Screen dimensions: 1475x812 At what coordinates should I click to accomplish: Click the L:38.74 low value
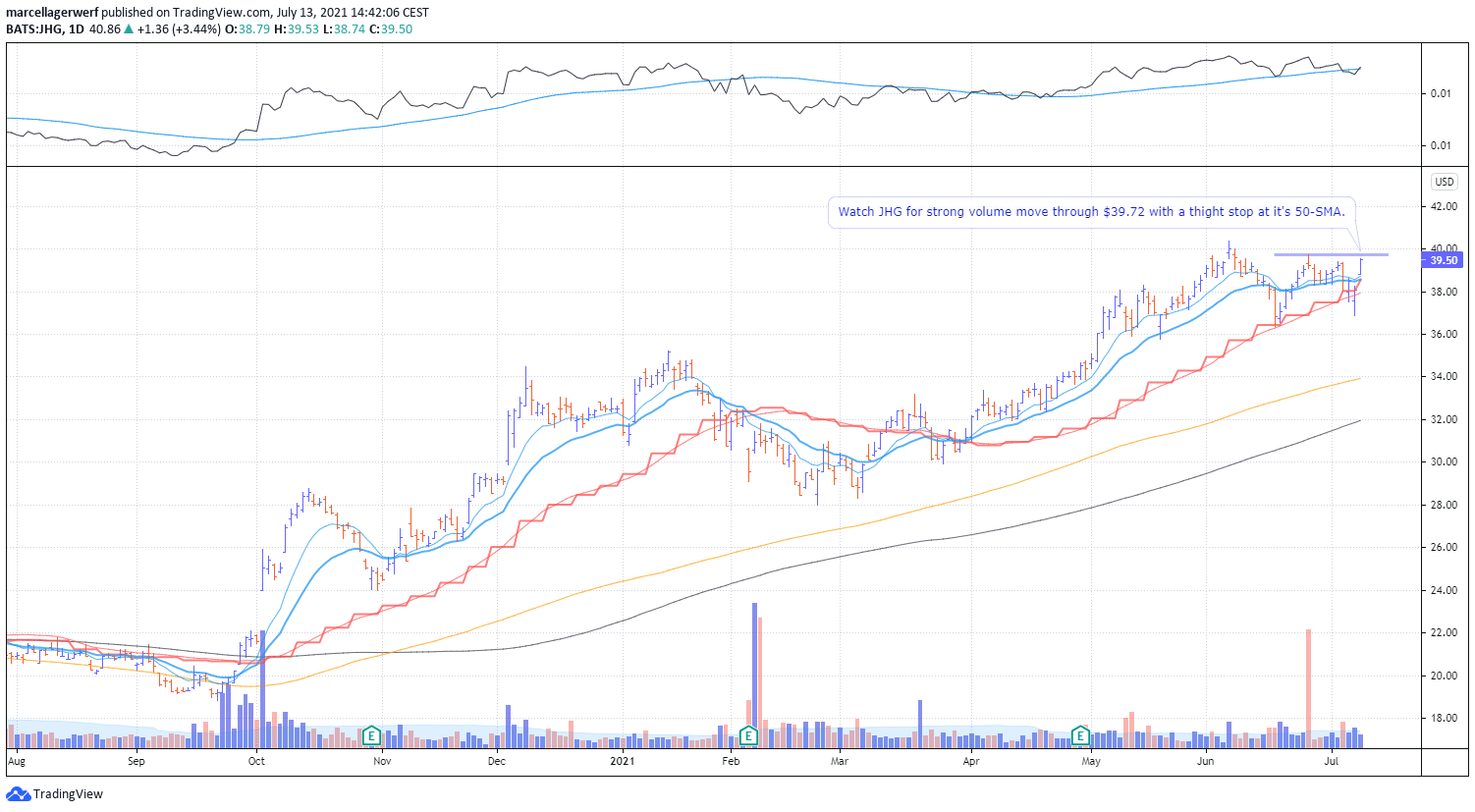click(x=343, y=29)
